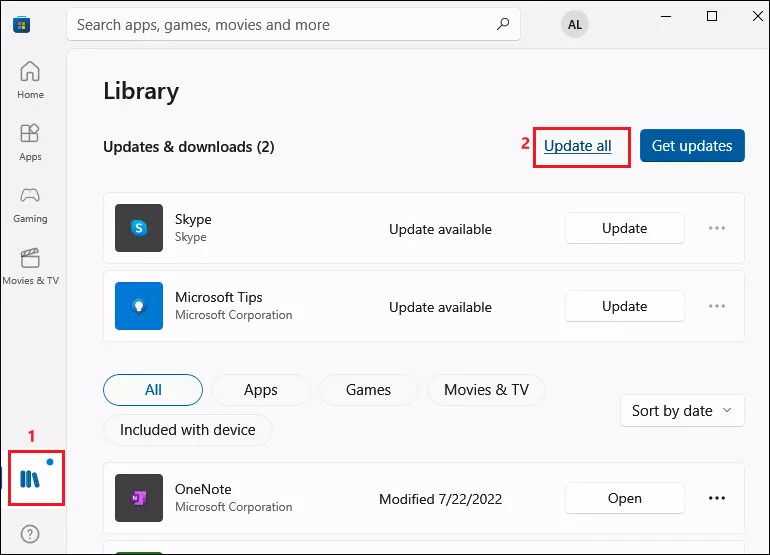Open Movies & TV in sidebar
This screenshot has width=770, height=555.
pos(30,267)
